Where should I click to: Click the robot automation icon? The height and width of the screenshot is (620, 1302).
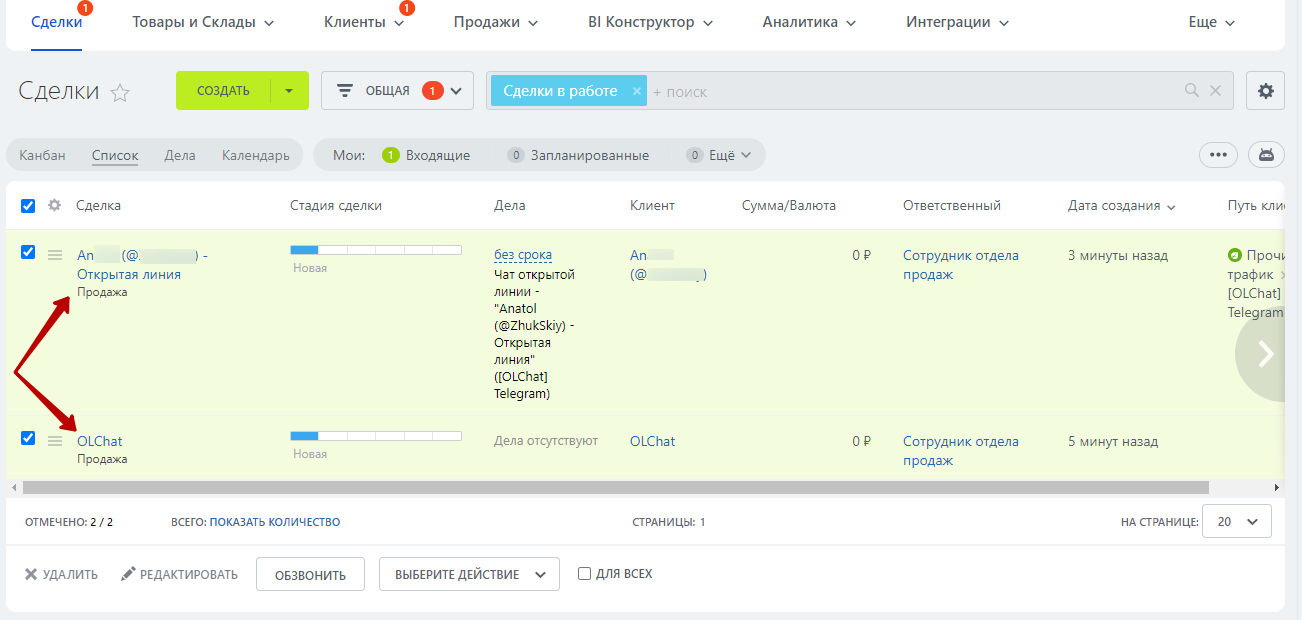[x=1266, y=155]
